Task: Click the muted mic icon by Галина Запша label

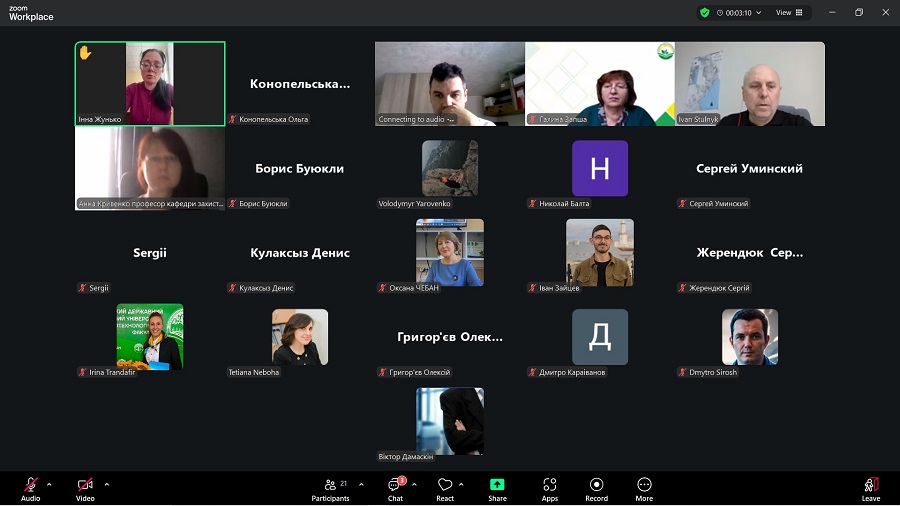Action: click(533, 119)
